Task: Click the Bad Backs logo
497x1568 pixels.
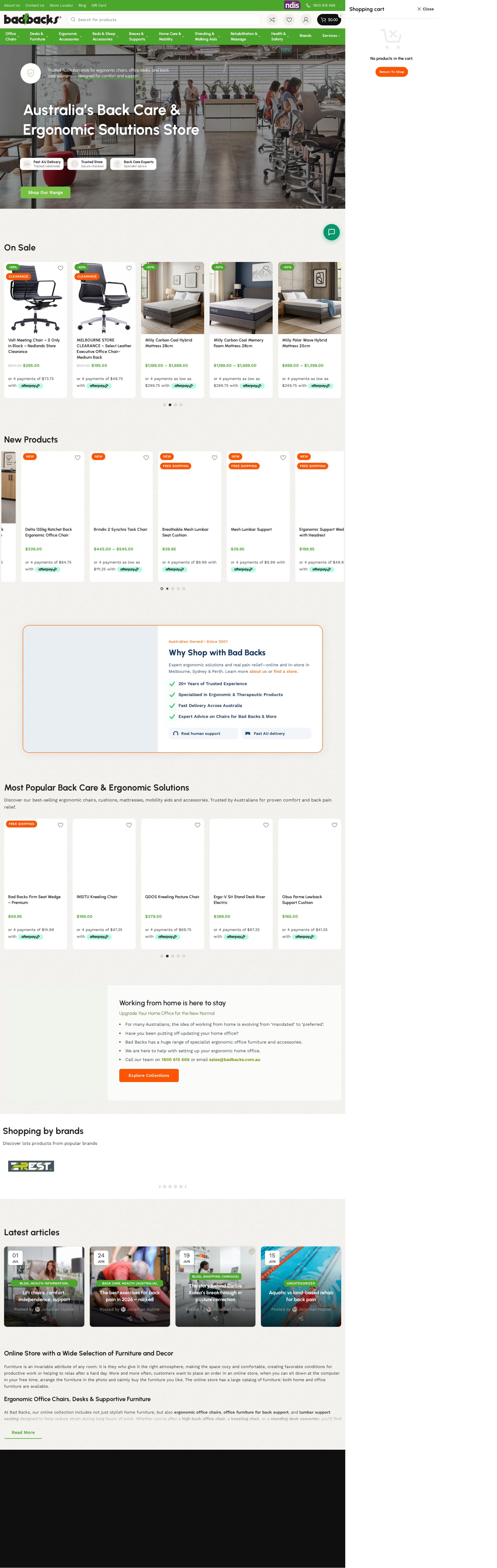Action: (32, 19)
